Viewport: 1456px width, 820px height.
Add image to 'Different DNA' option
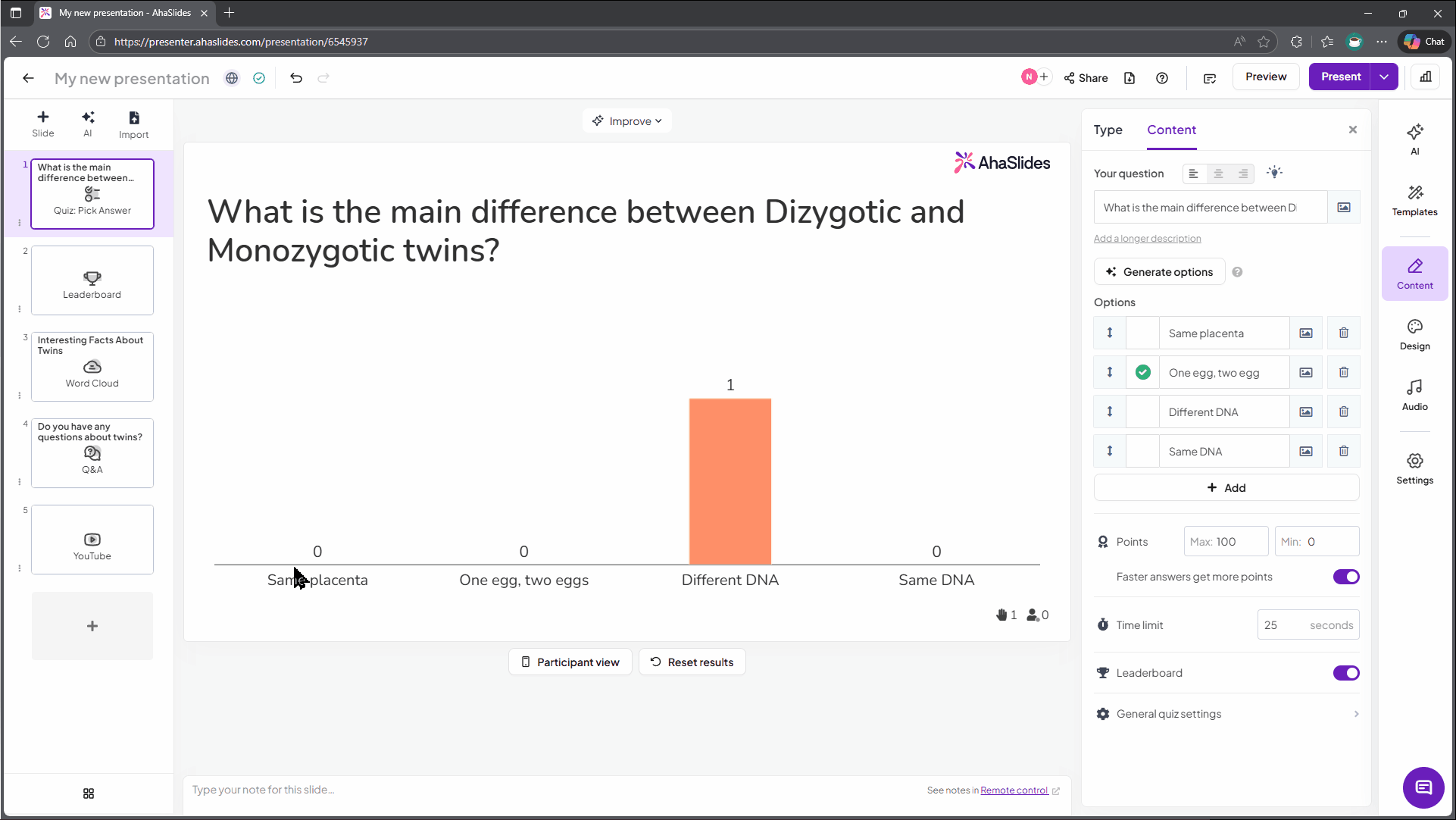pyautogui.click(x=1306, y=412)
